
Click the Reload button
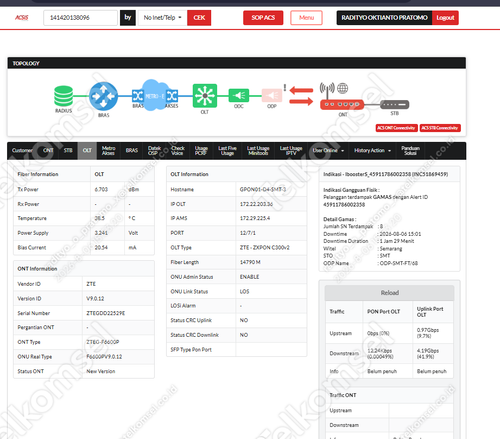[x=389, y=293]
